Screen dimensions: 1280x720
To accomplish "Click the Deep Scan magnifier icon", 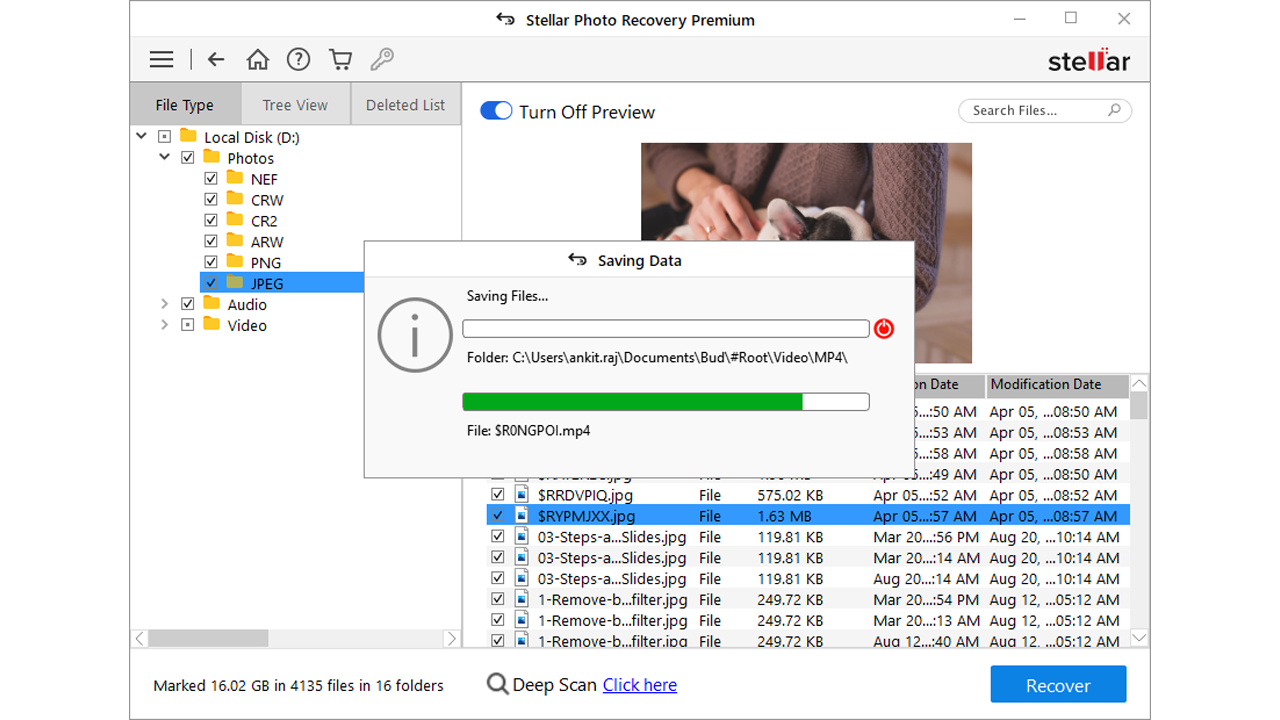I will [497, 684].
